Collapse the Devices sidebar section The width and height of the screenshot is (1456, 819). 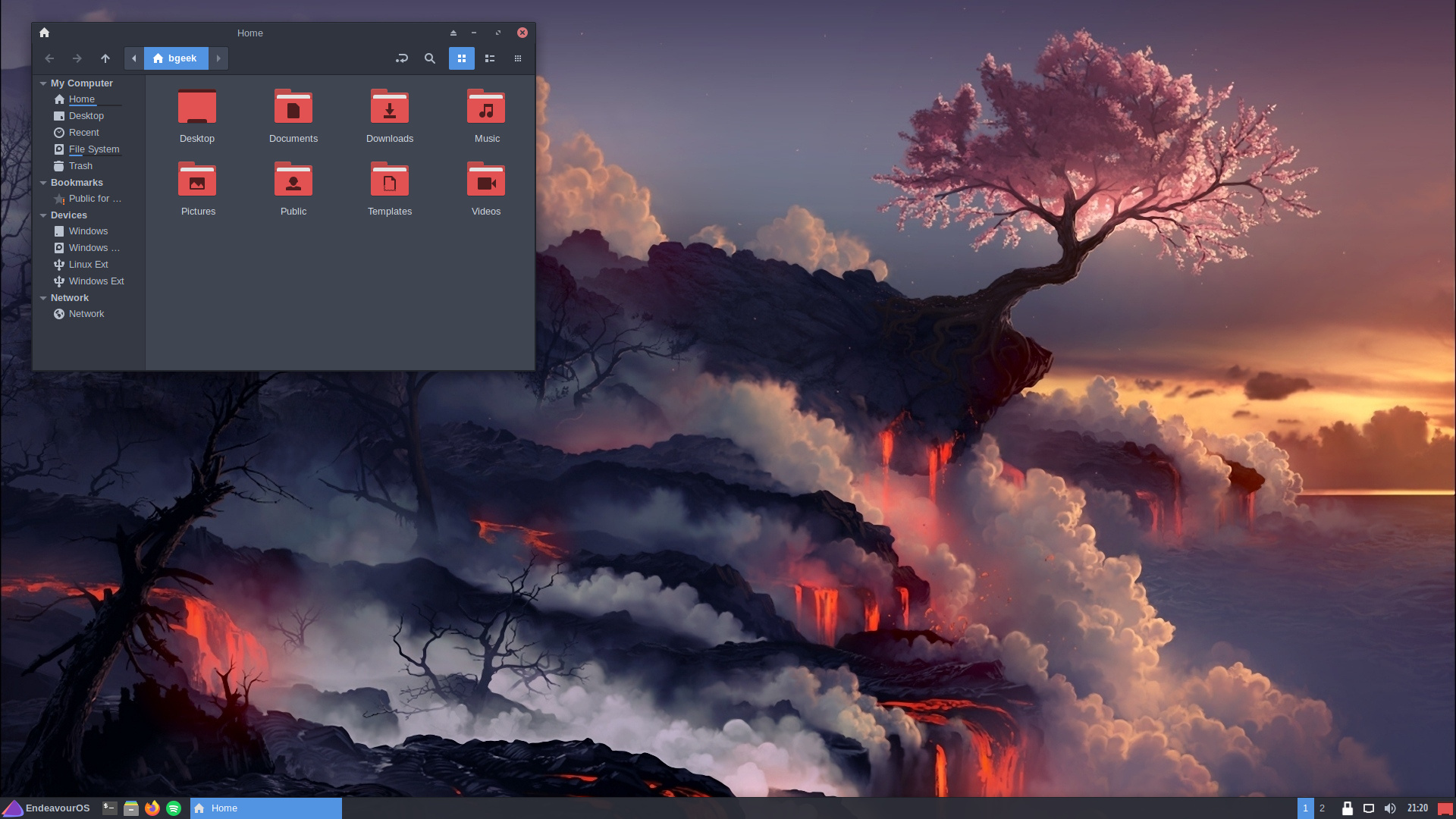pos(43,215)
